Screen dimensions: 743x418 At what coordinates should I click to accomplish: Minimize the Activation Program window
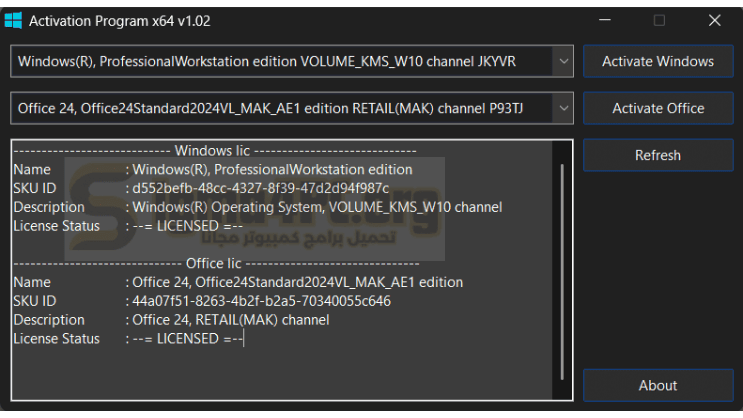(x=605, y=20)
